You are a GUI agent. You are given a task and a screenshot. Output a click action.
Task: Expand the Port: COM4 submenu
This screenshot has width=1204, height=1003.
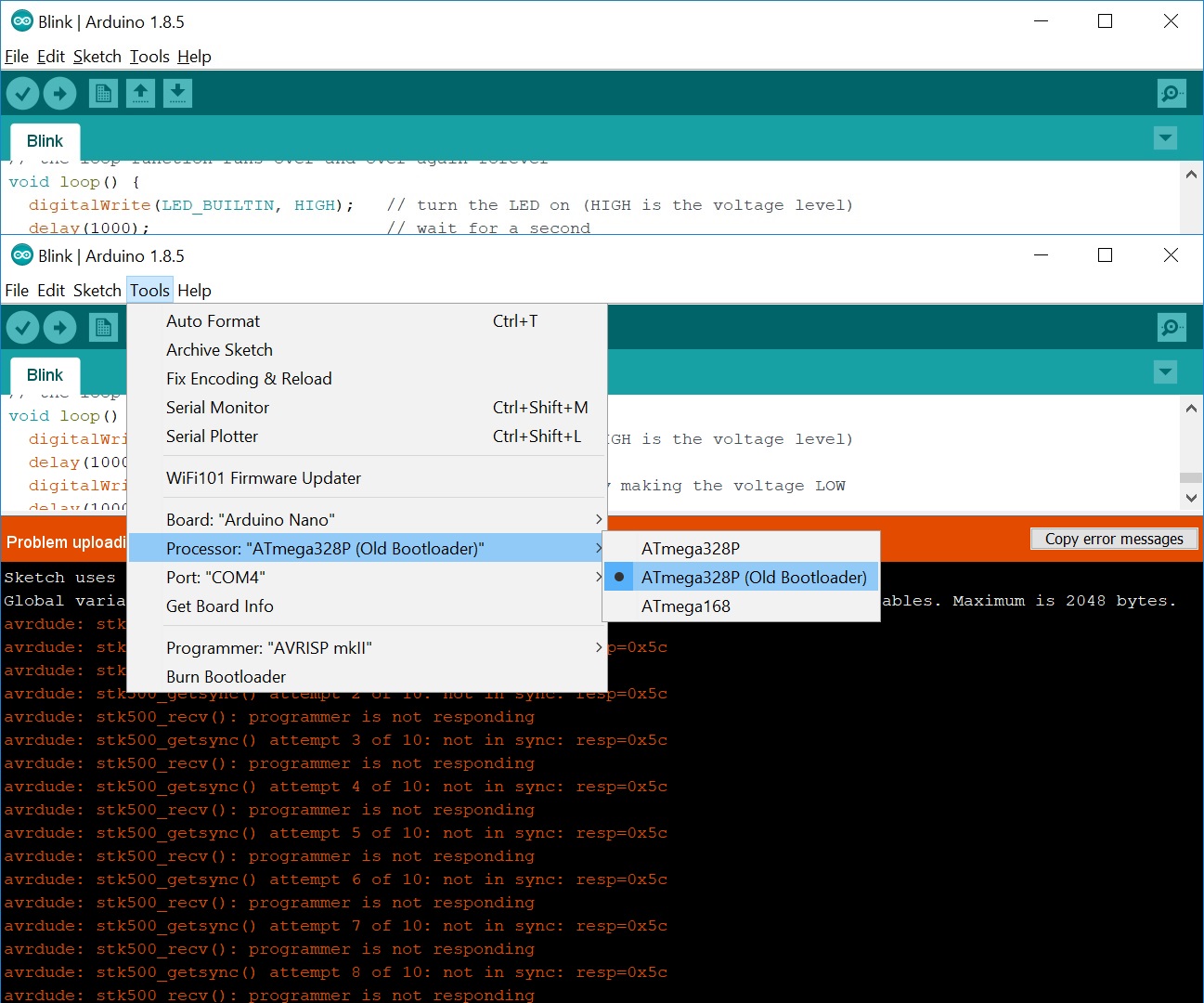tap(215, 577)
